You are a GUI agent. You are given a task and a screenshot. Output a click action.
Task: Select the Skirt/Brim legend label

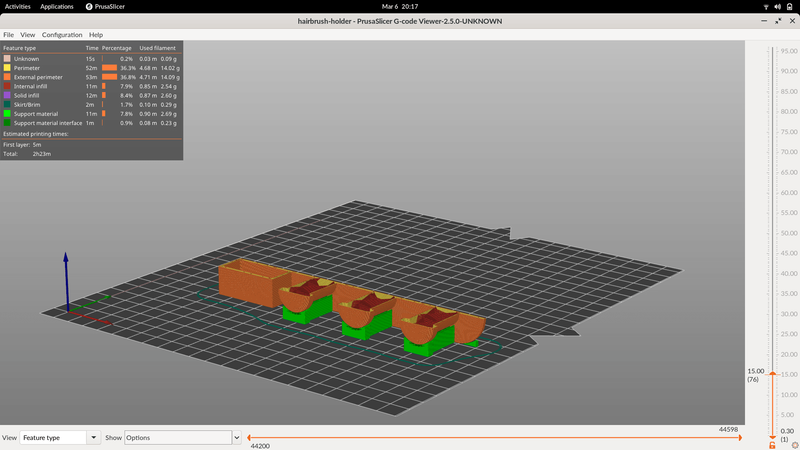tap(27, 105)
